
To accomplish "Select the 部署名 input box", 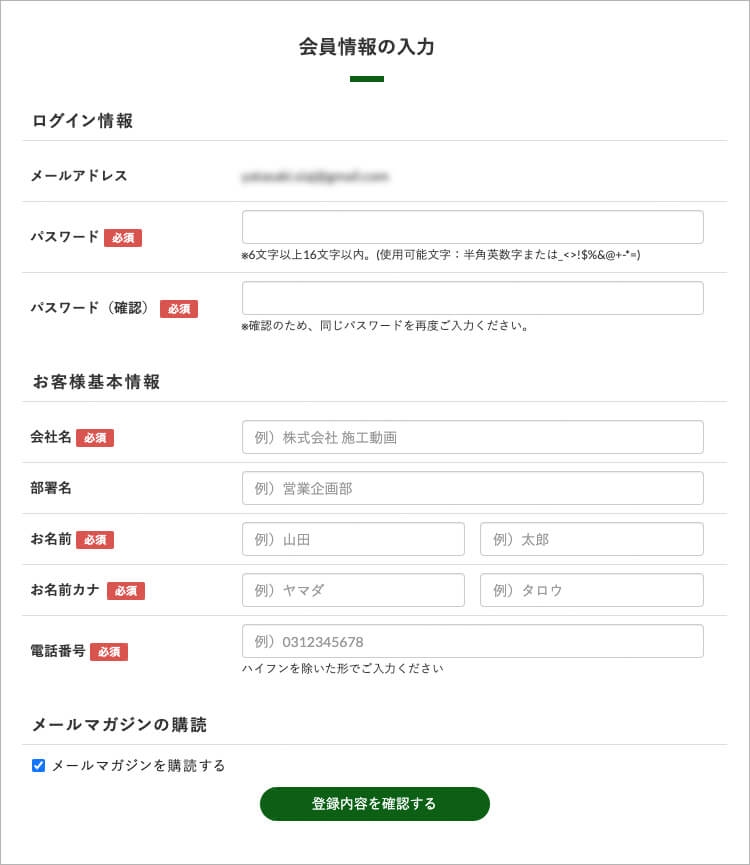I will (x=472, y=488).
